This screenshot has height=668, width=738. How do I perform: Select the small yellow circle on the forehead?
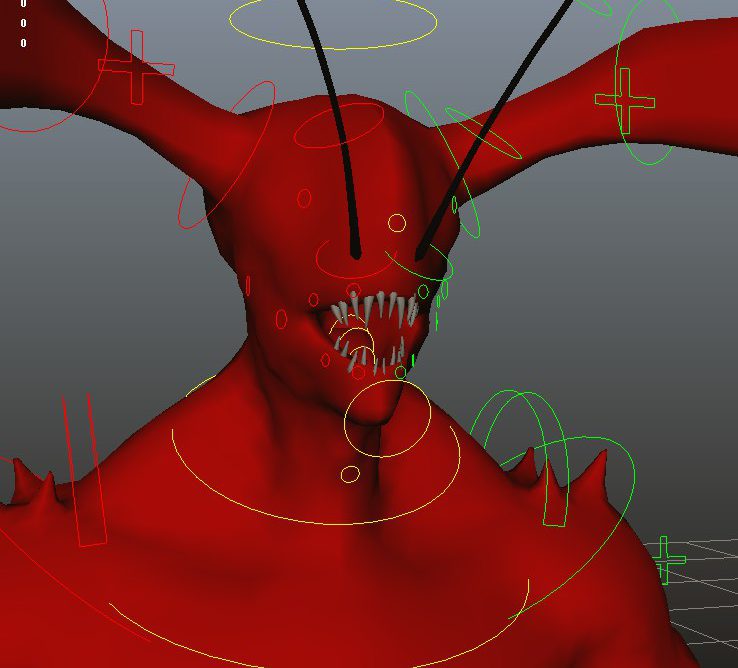tap(397, 222)
